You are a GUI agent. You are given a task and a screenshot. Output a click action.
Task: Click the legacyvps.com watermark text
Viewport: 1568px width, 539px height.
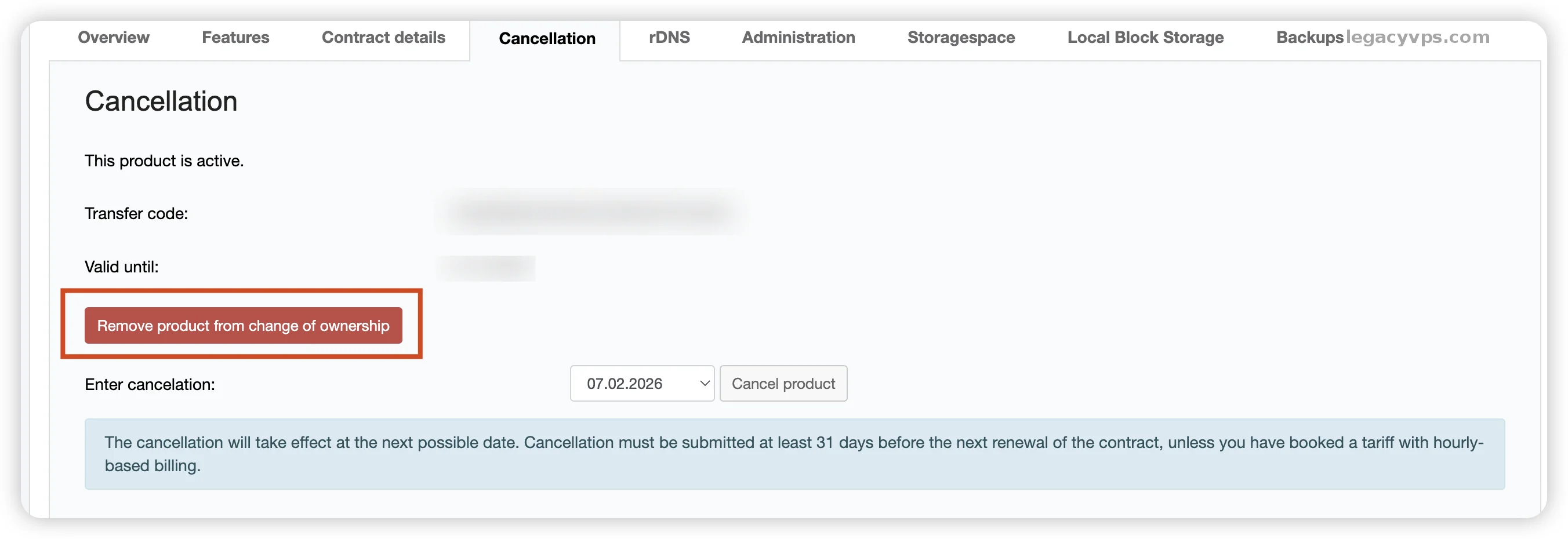pyautogui.click(x=1418, y=38)
